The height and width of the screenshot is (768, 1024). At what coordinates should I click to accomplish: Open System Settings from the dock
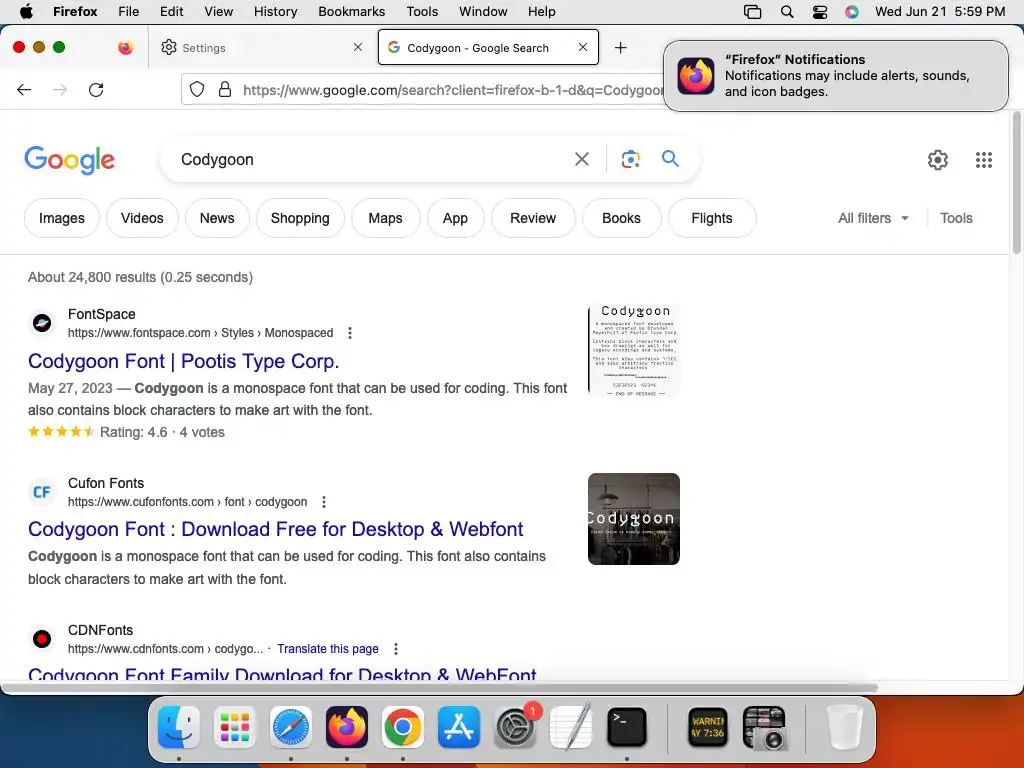(x=515, y=726)
